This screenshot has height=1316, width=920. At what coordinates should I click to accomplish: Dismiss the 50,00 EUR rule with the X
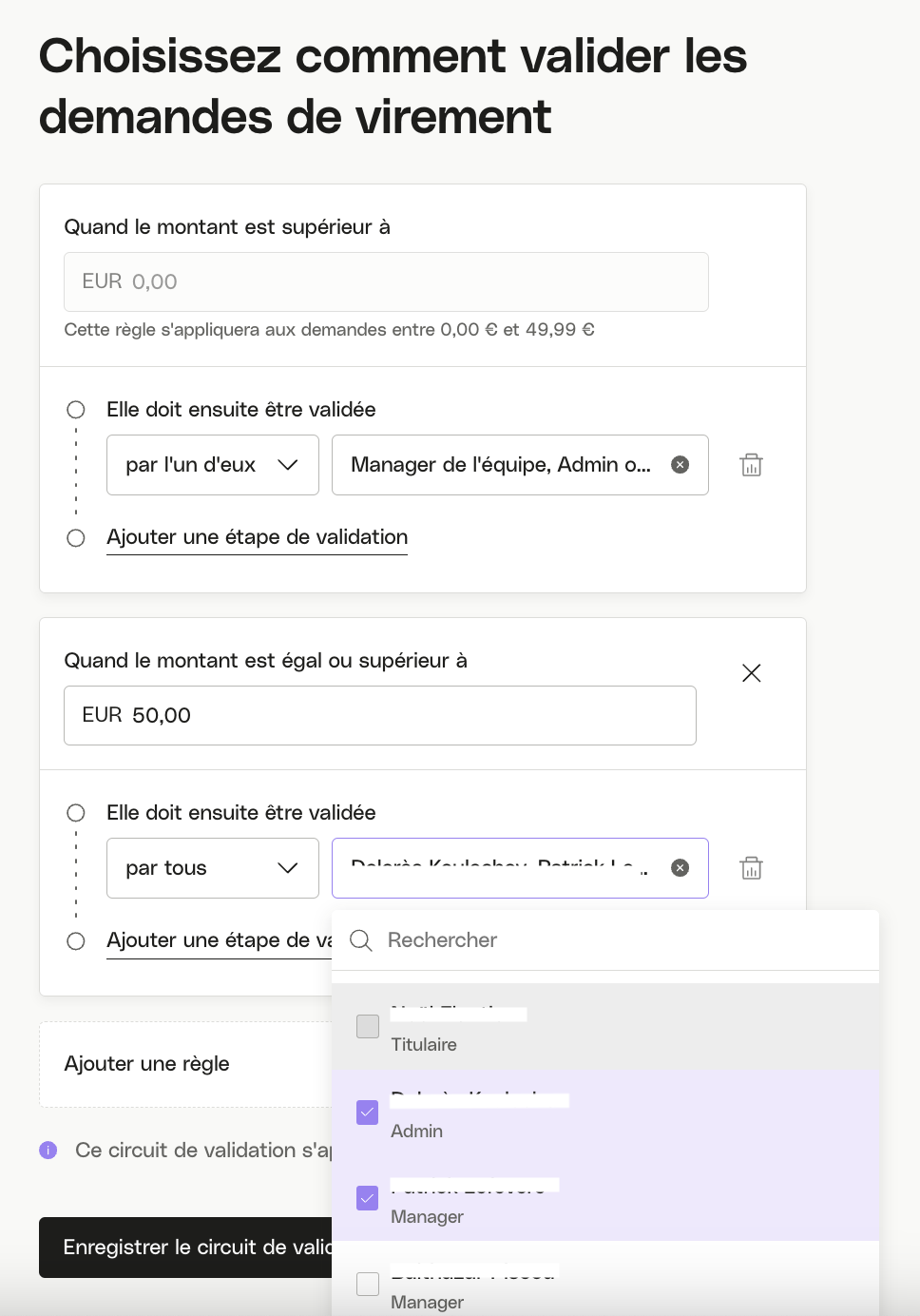tap(751, 672)
